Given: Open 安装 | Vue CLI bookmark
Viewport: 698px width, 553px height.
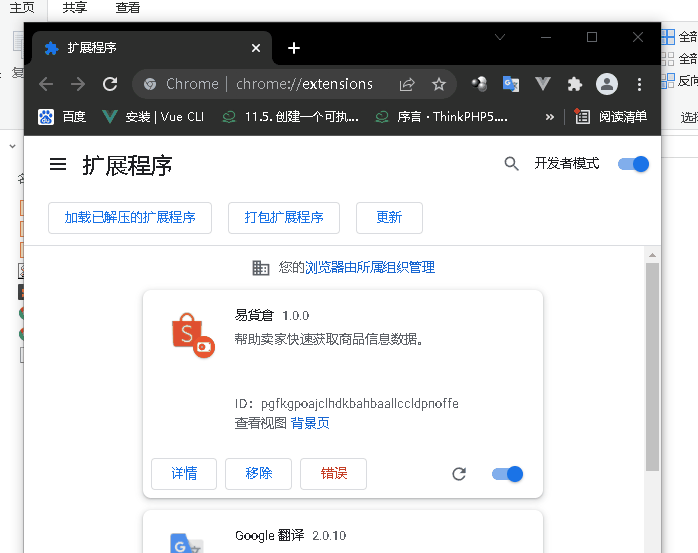Looking at the screenshot, I should point(153,117).
